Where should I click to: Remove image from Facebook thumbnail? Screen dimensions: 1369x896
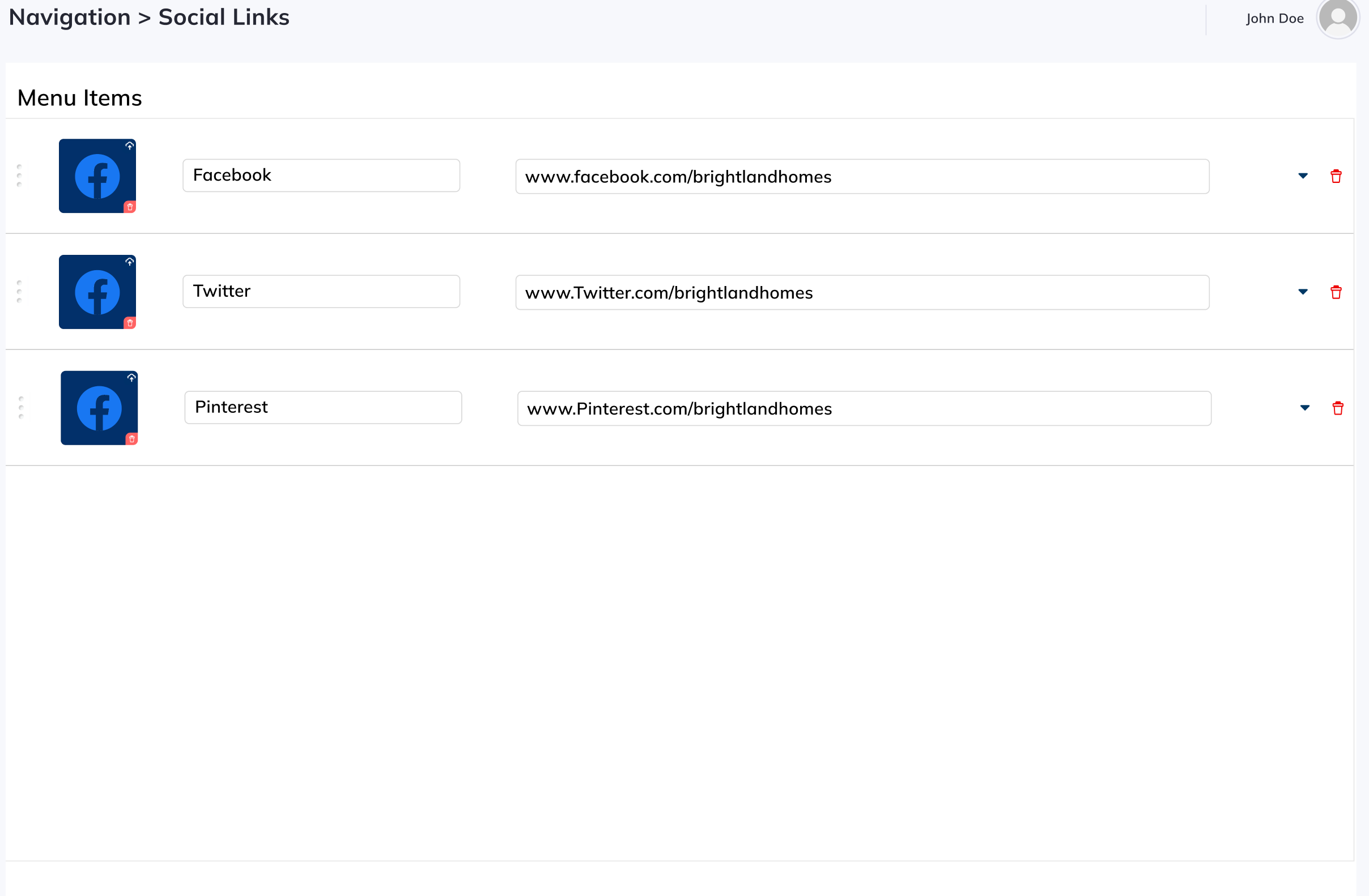click(x=130, y=207)
